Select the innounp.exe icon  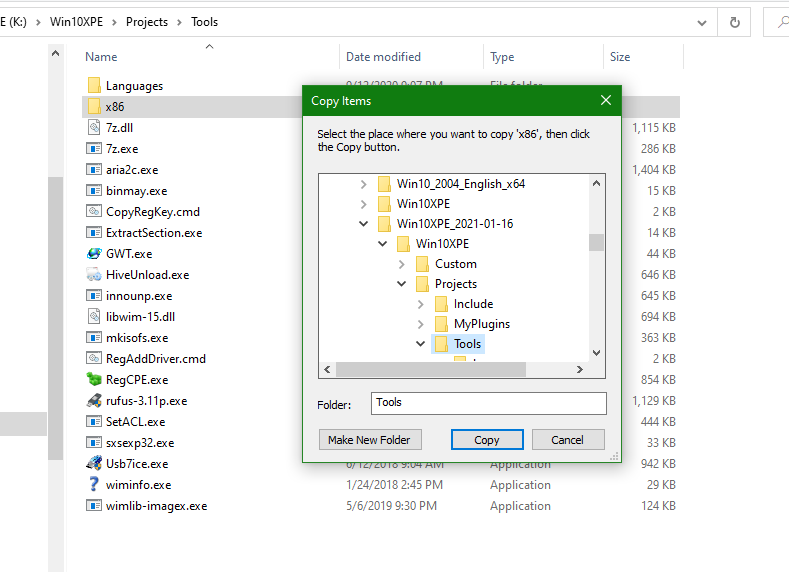click(x=94, y=295)
